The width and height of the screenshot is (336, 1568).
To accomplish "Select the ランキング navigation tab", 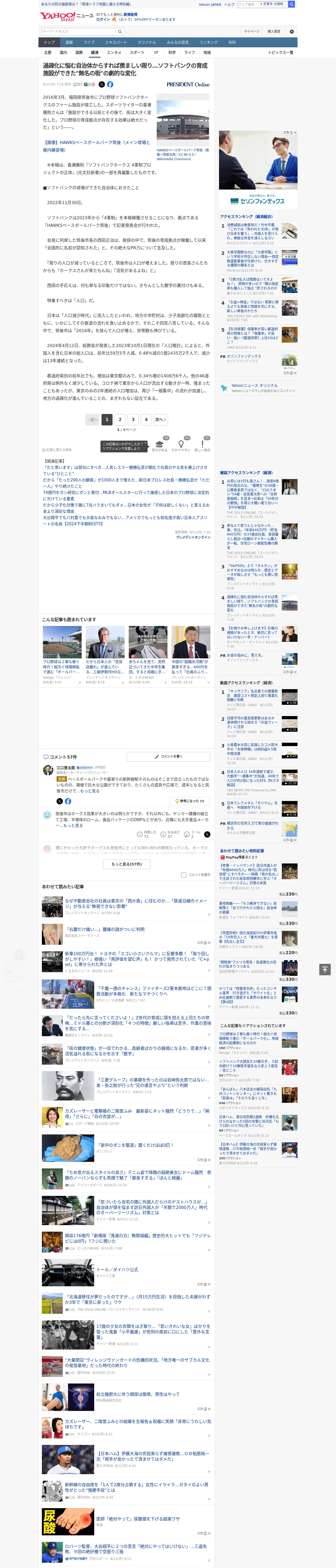I will click(x=209, y=43).
